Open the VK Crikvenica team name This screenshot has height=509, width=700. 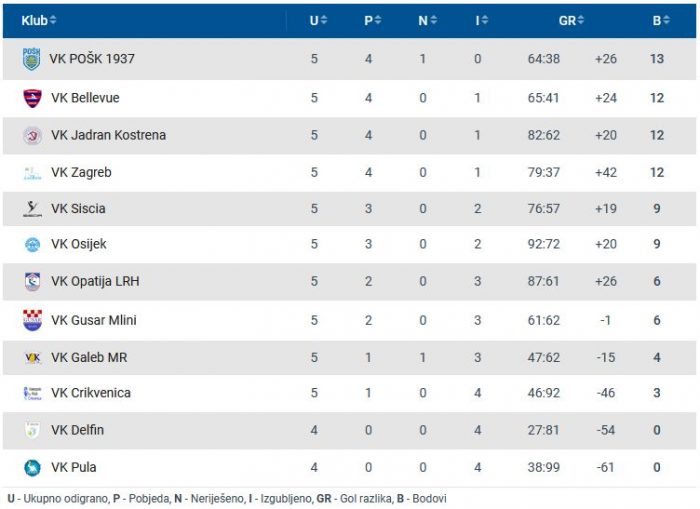[x=91, y=393]
